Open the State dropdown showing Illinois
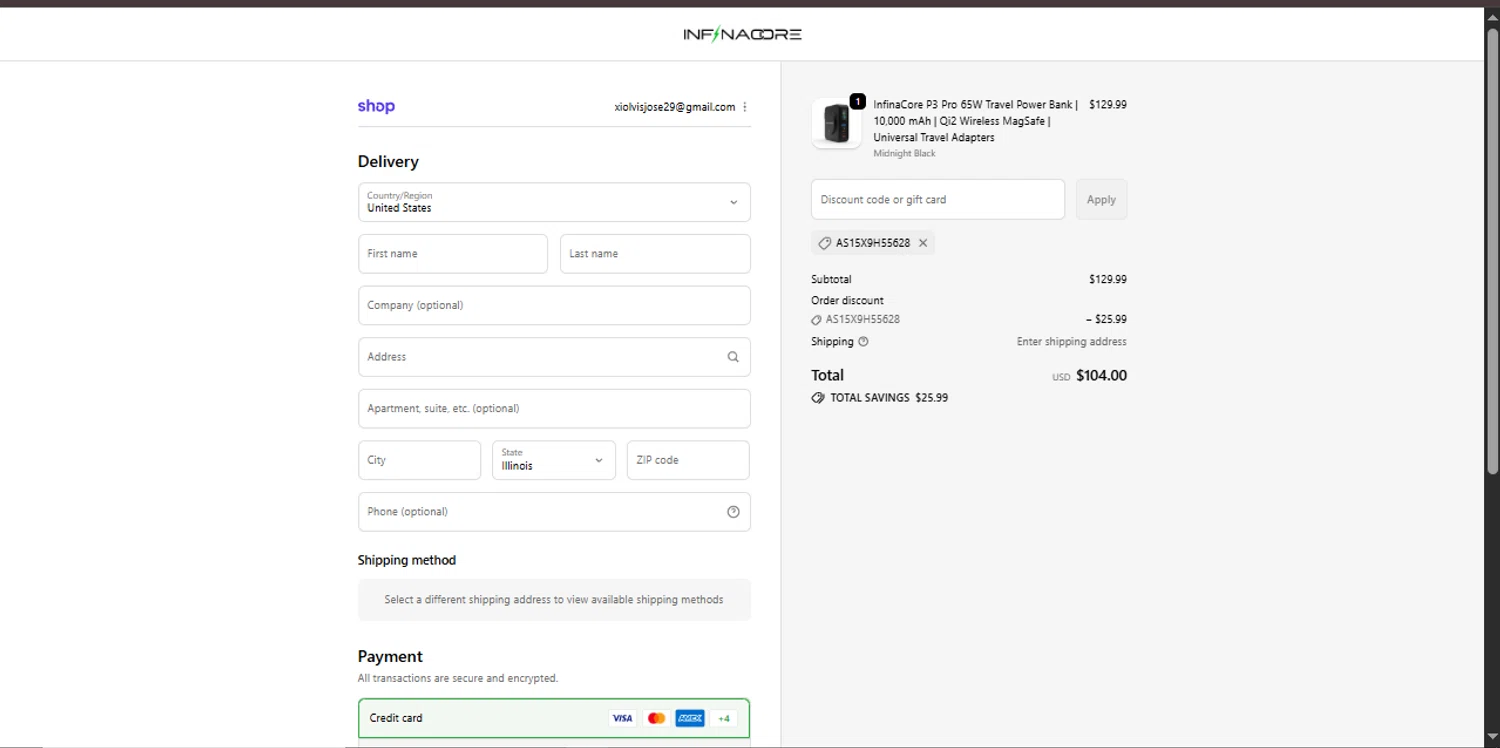 (x=554, y=460)
